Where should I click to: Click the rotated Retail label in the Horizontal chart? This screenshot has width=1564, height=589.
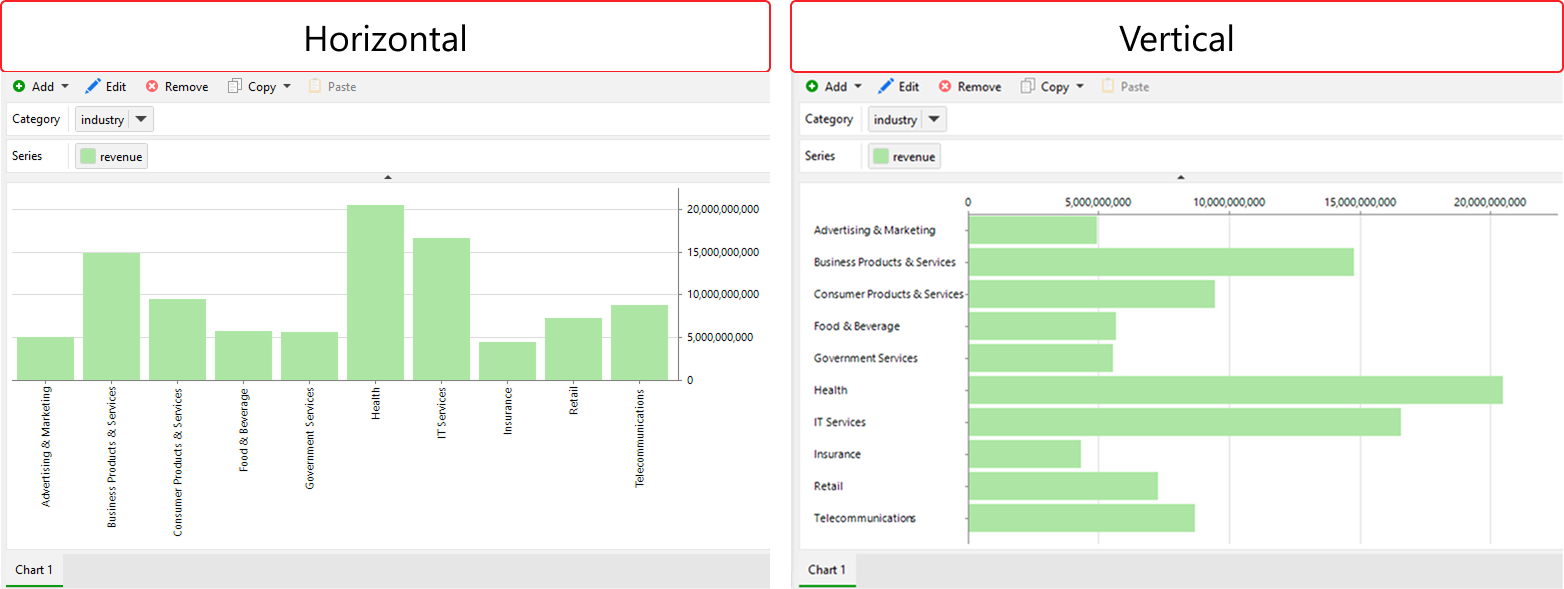(574, 401)
